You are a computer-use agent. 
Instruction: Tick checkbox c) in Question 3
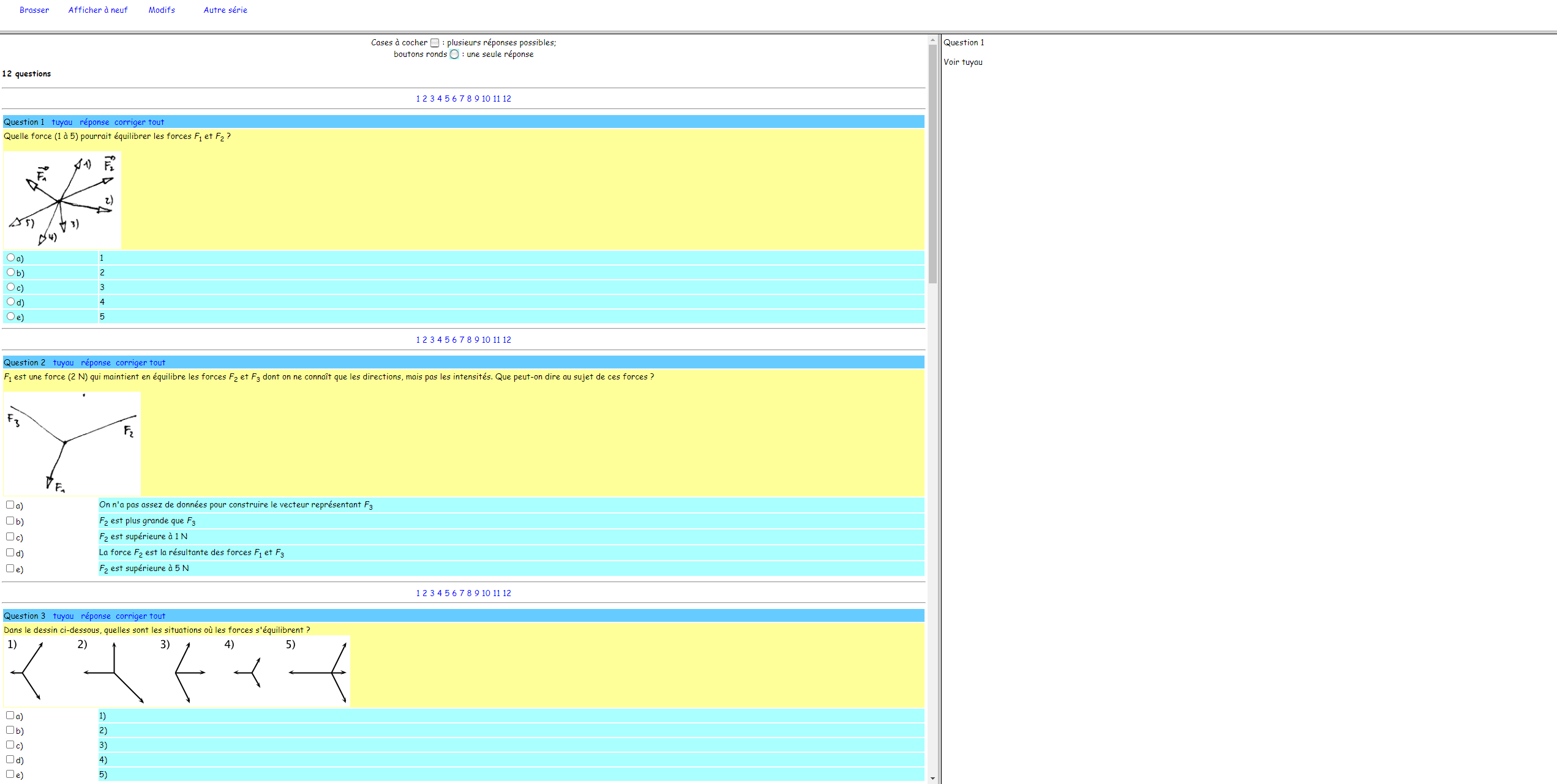coord(10,745)
